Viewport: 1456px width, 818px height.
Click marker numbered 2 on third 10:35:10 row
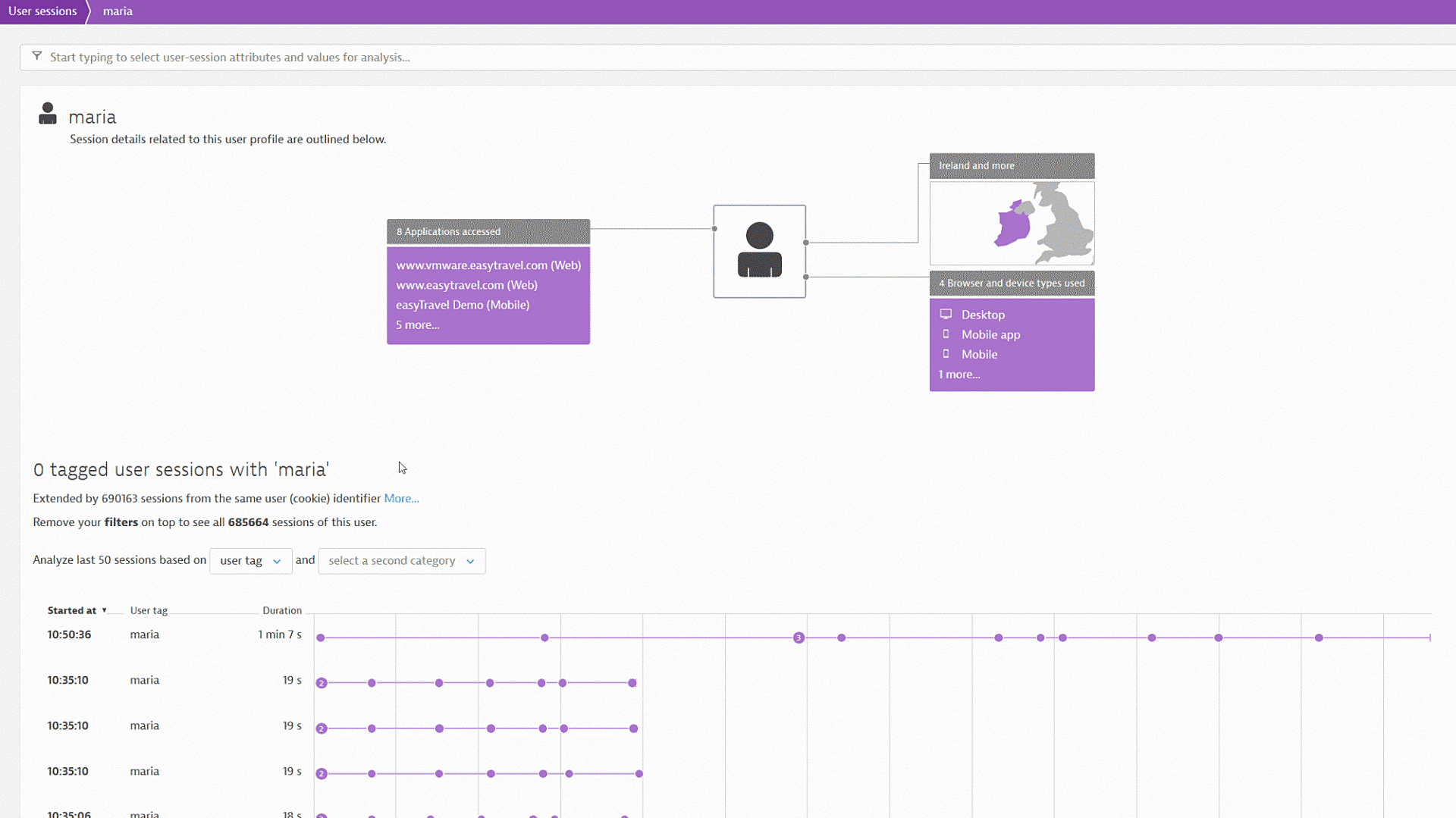tap(322, 774)
